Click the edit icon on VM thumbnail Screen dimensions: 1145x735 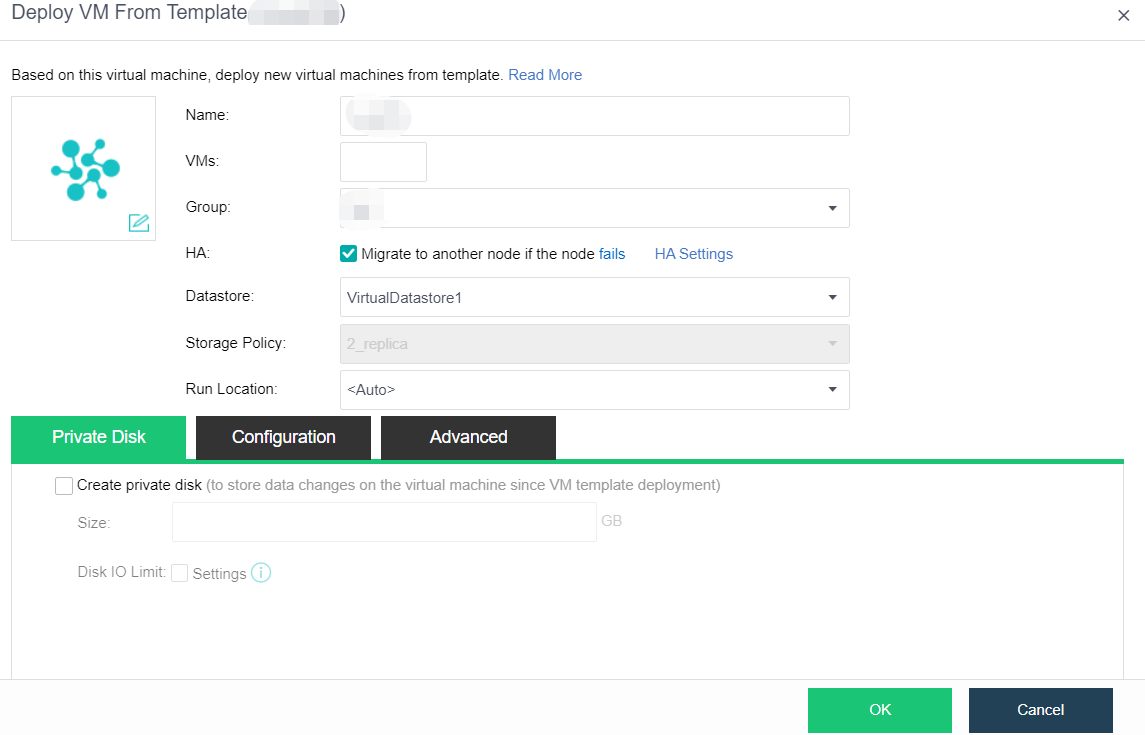[x=139, y=223]
